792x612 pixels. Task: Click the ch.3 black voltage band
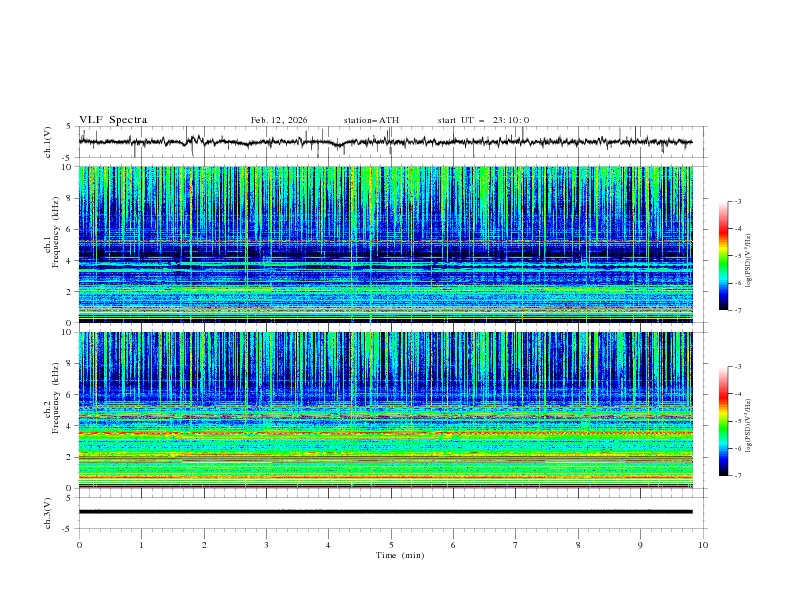385,512
